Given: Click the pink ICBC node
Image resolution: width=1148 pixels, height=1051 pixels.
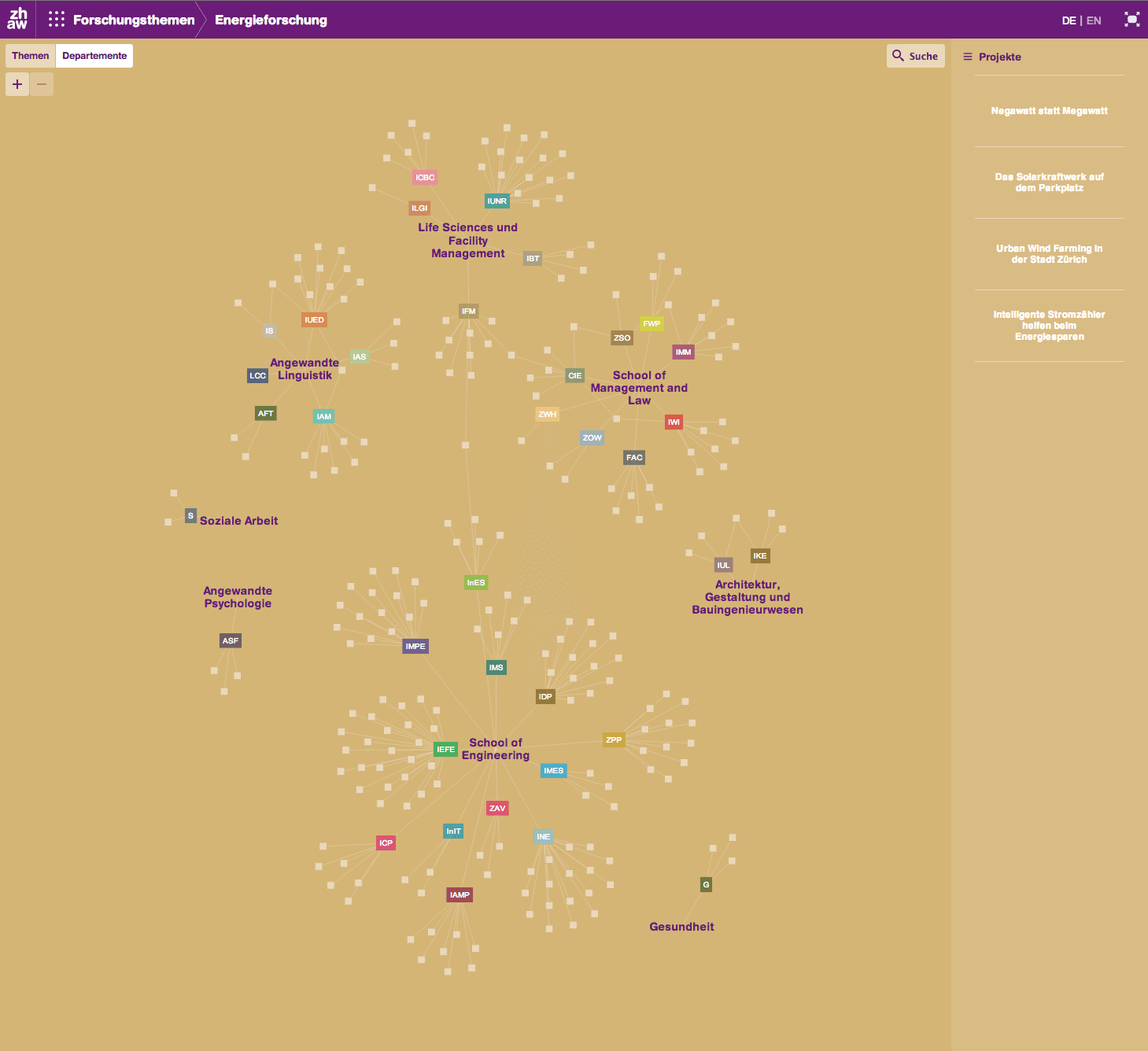Looking at the screenshot, I should [x=425, y=178].
